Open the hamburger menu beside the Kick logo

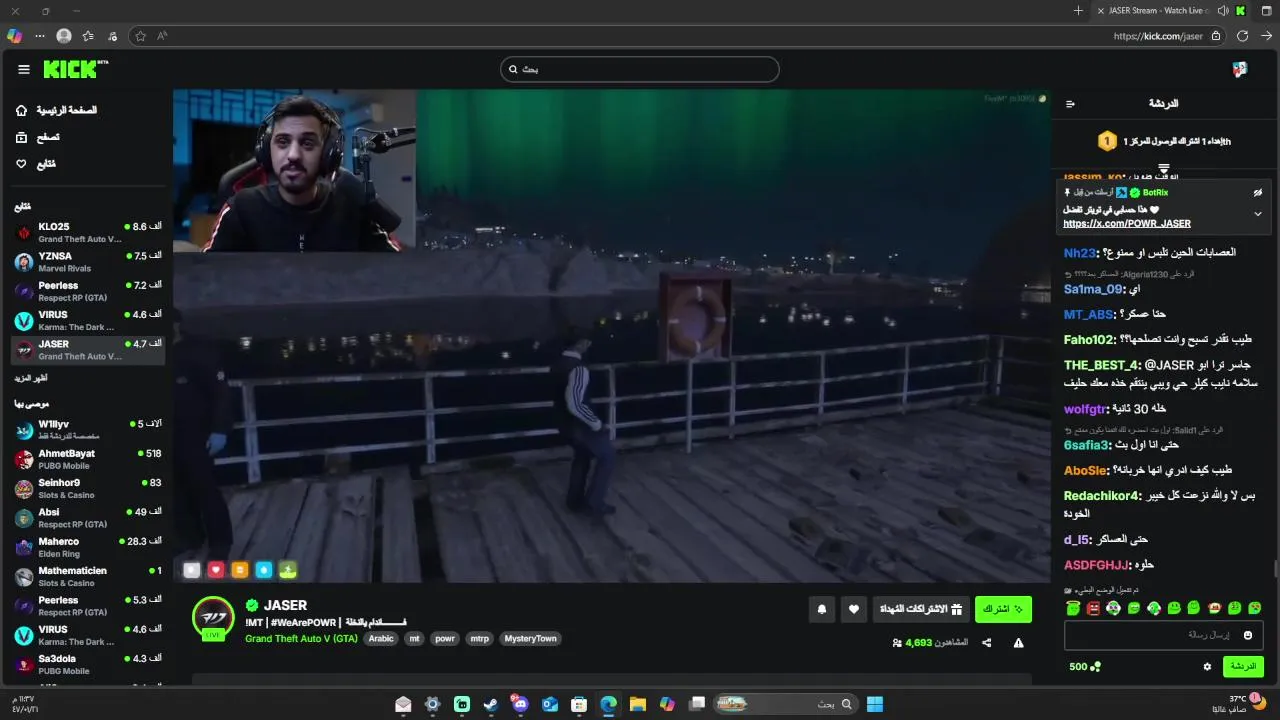pos(24,69)
